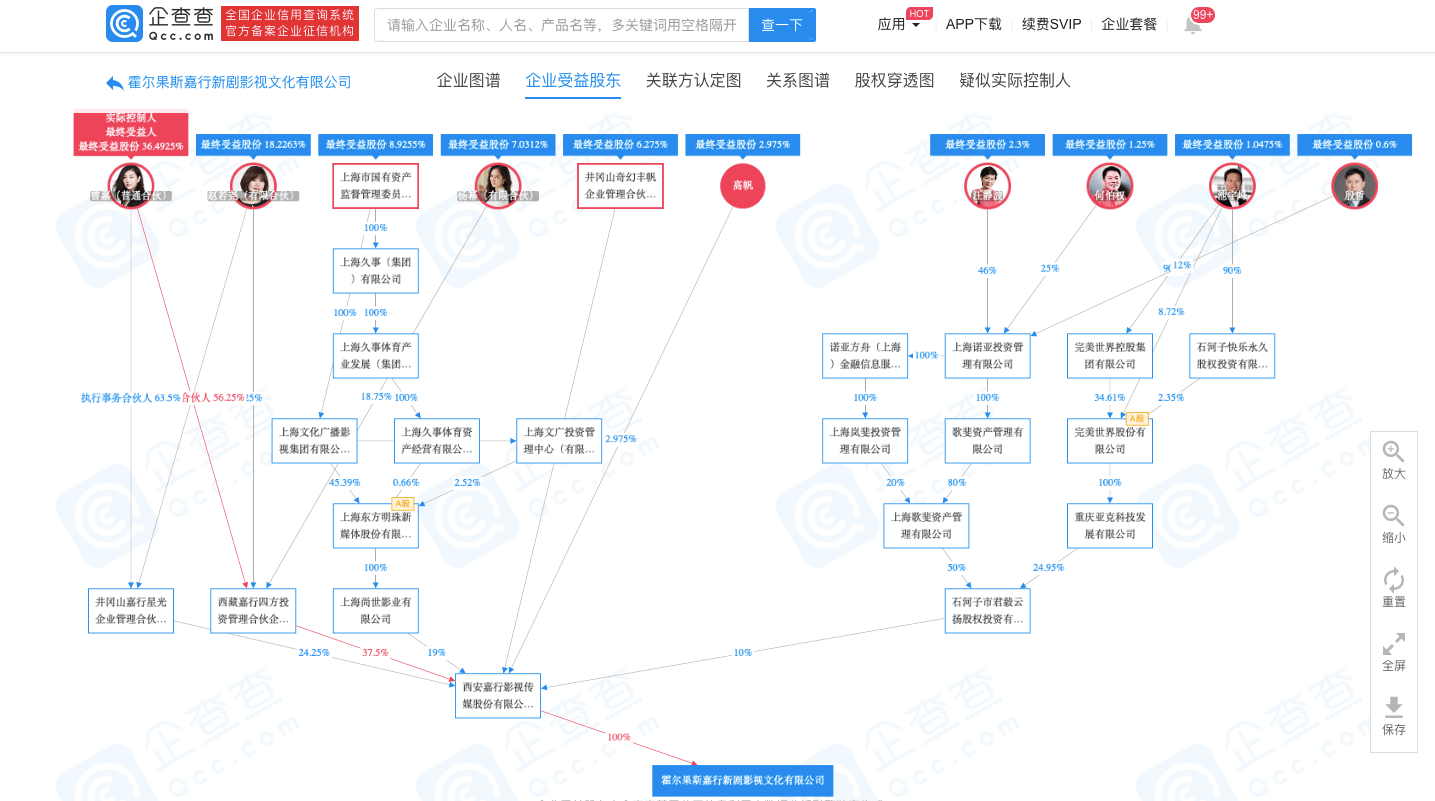
Task: Click the 上海东方明珠新媒体股份 node
Action: [376, 526]
